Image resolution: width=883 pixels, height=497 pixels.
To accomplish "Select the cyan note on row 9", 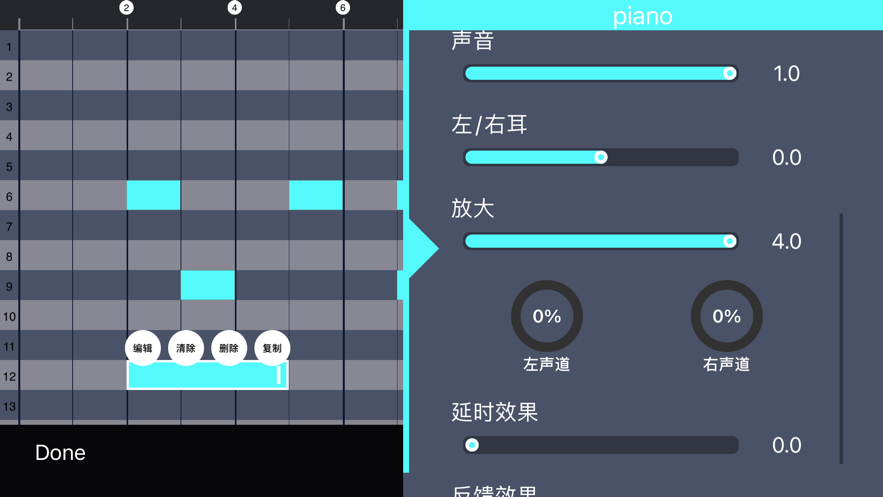I will (x=208, y=285).
